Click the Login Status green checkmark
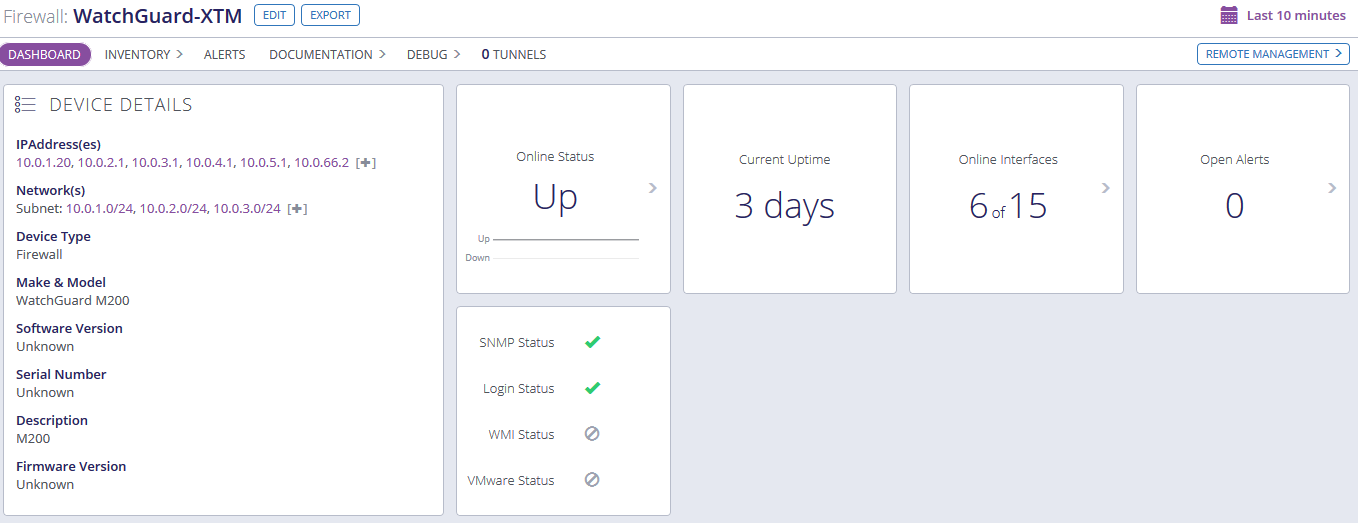This screenshot has width=1358, height=523. click(x=592, y=388)
